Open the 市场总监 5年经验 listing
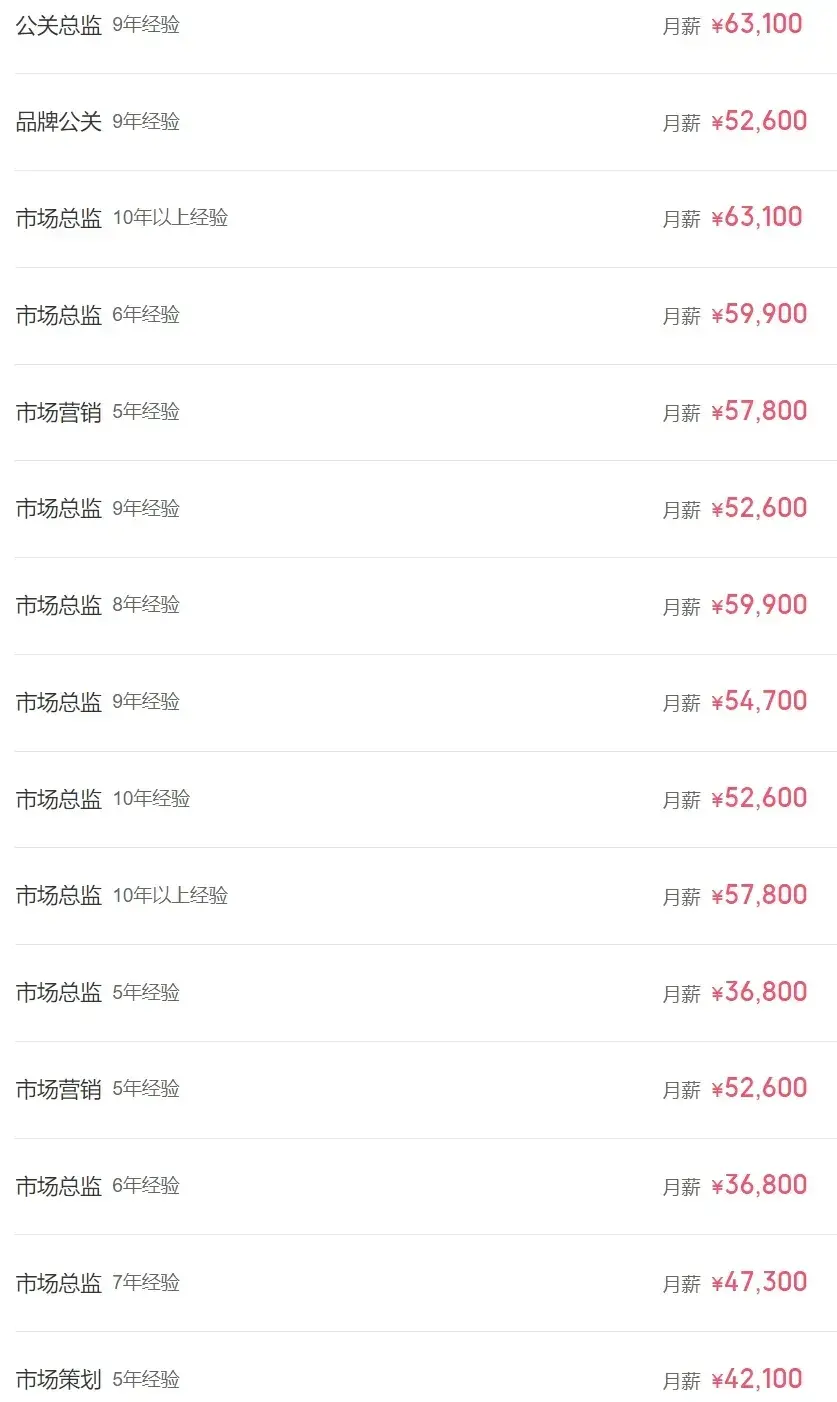Image resolution: width=837 pixels, height=1402 pixels. (x=59, y=993)
